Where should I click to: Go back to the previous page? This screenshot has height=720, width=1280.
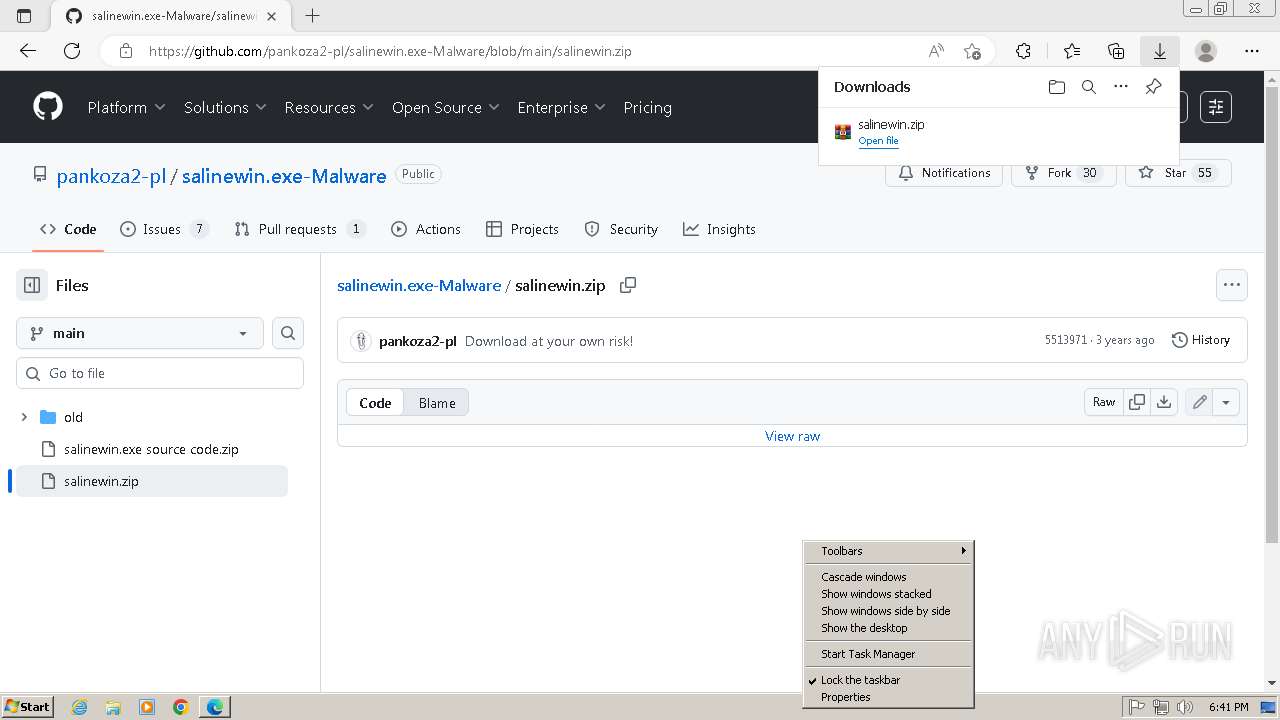click(28, 51)
